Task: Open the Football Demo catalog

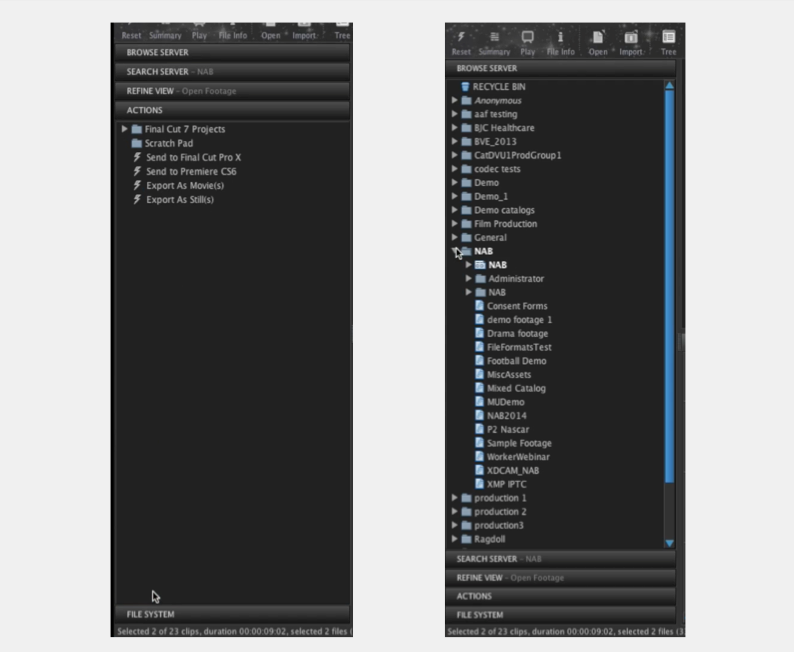Action: (x=510, y=360)
